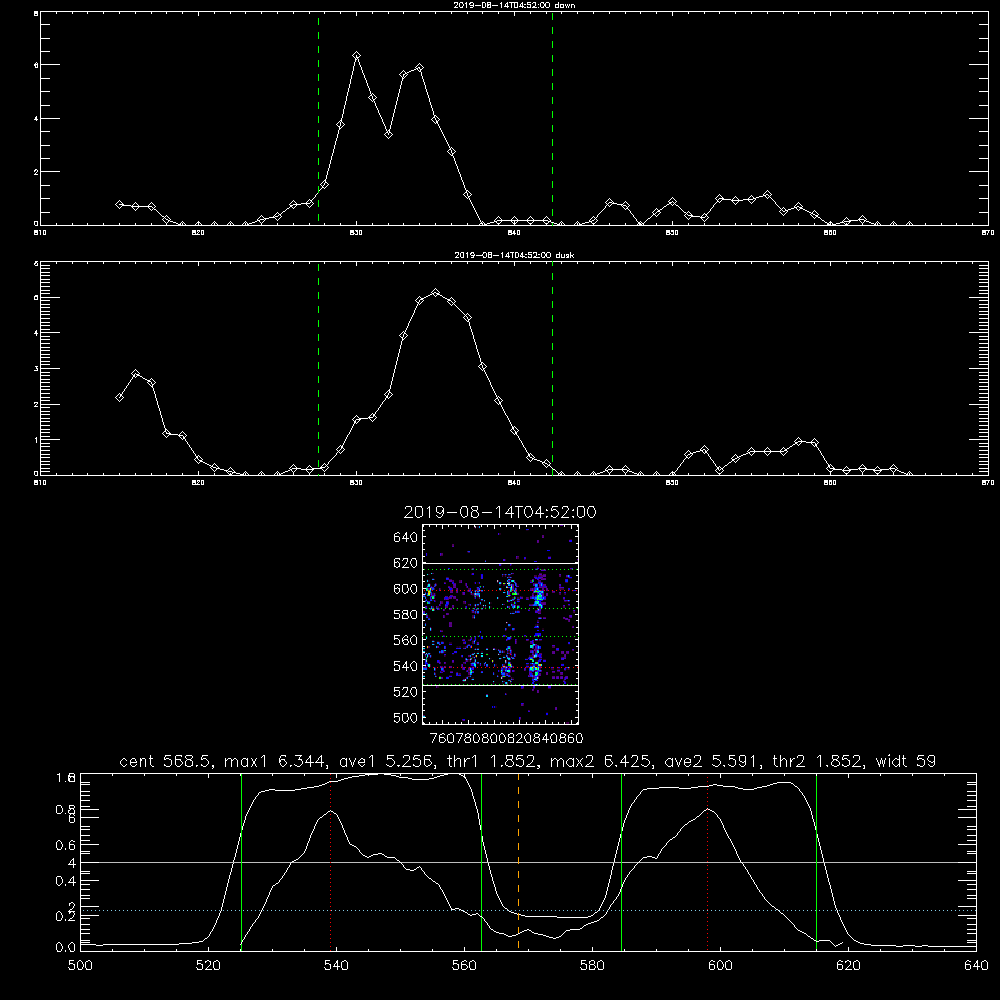The width and height of the screenshot is (1000, 1000).
Task: Click the heatmap y-axis label 540
Action: (x=406, y=666)
